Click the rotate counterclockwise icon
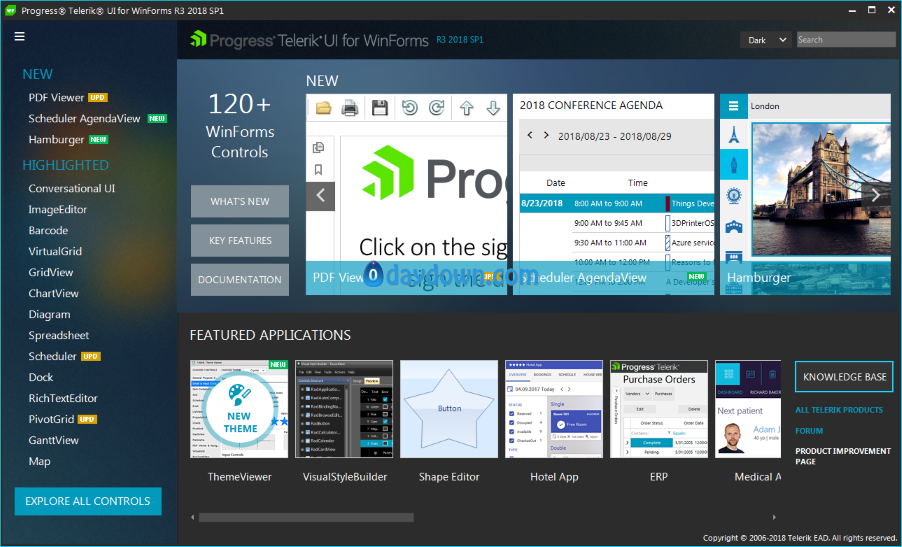The image size is (902, 547). tap(410, 108)
